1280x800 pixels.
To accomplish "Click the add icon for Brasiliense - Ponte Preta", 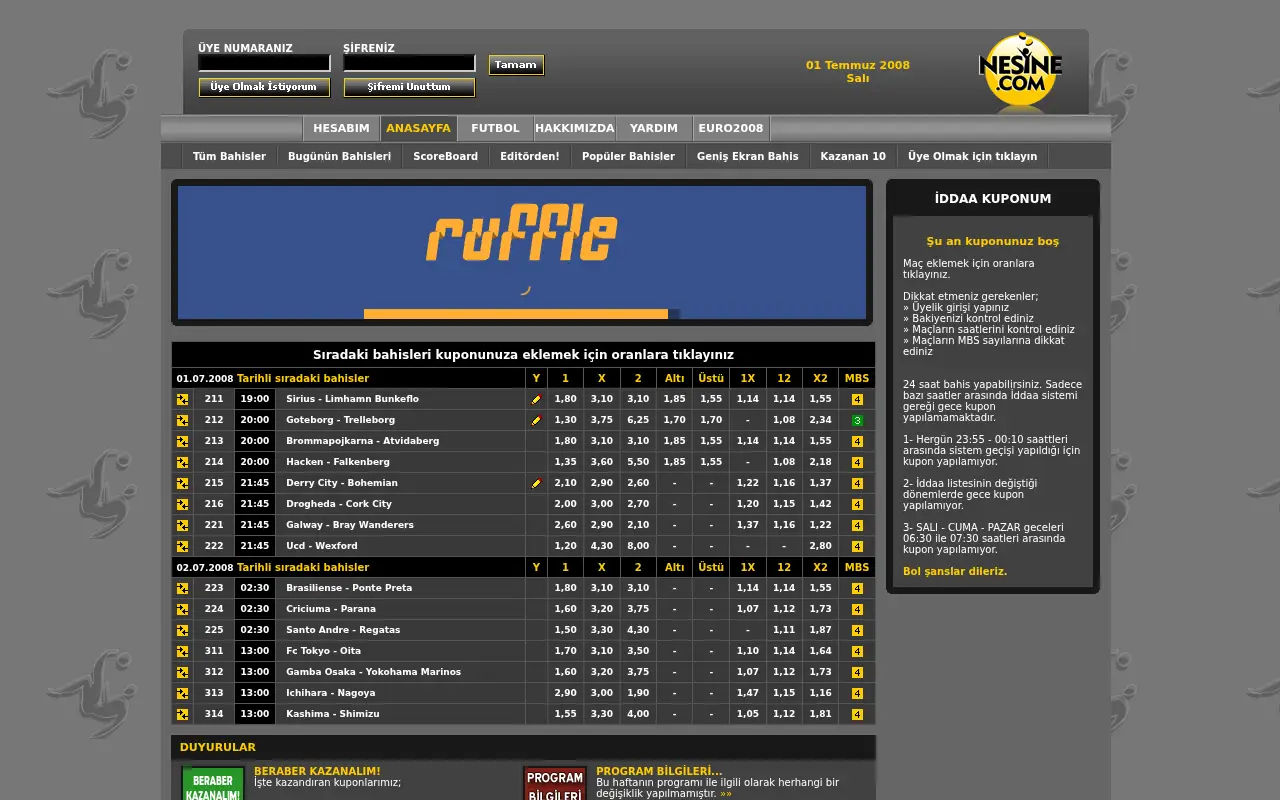I will [182, 588].
